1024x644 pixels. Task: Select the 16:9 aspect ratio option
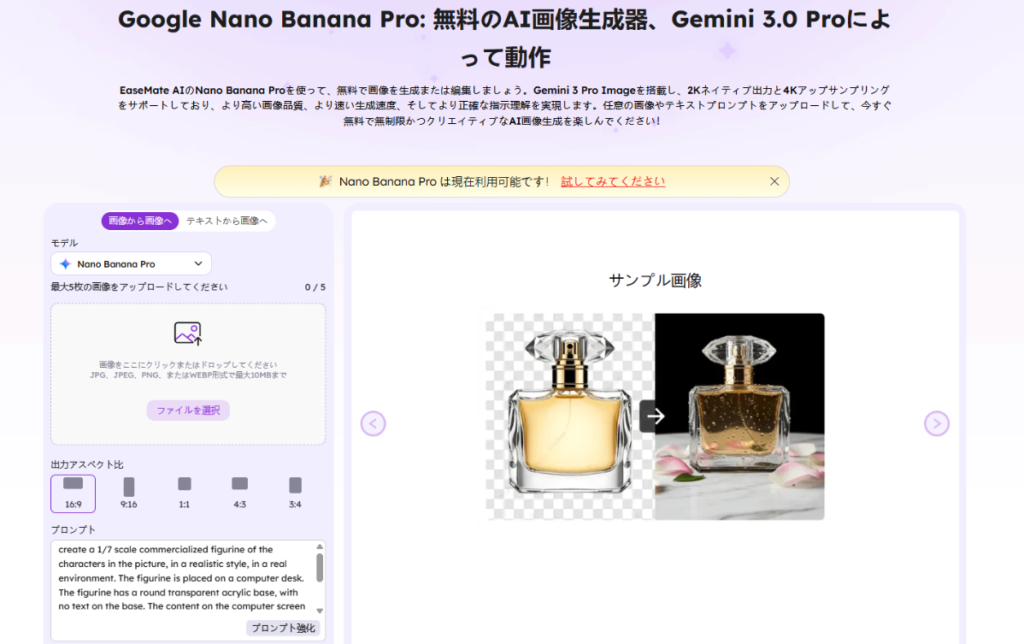tap(73, 493)
